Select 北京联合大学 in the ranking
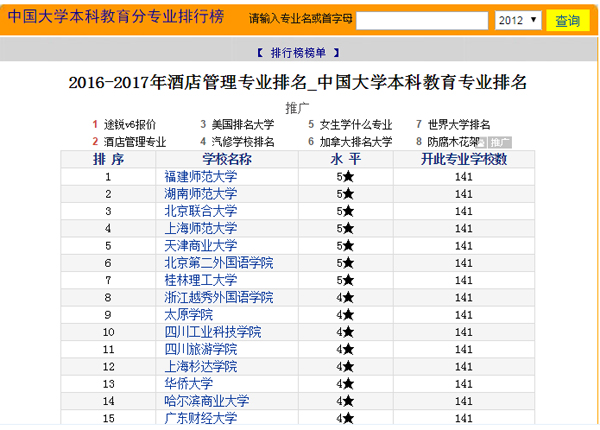This screenshot has width=600, height=430. (200, 211)
